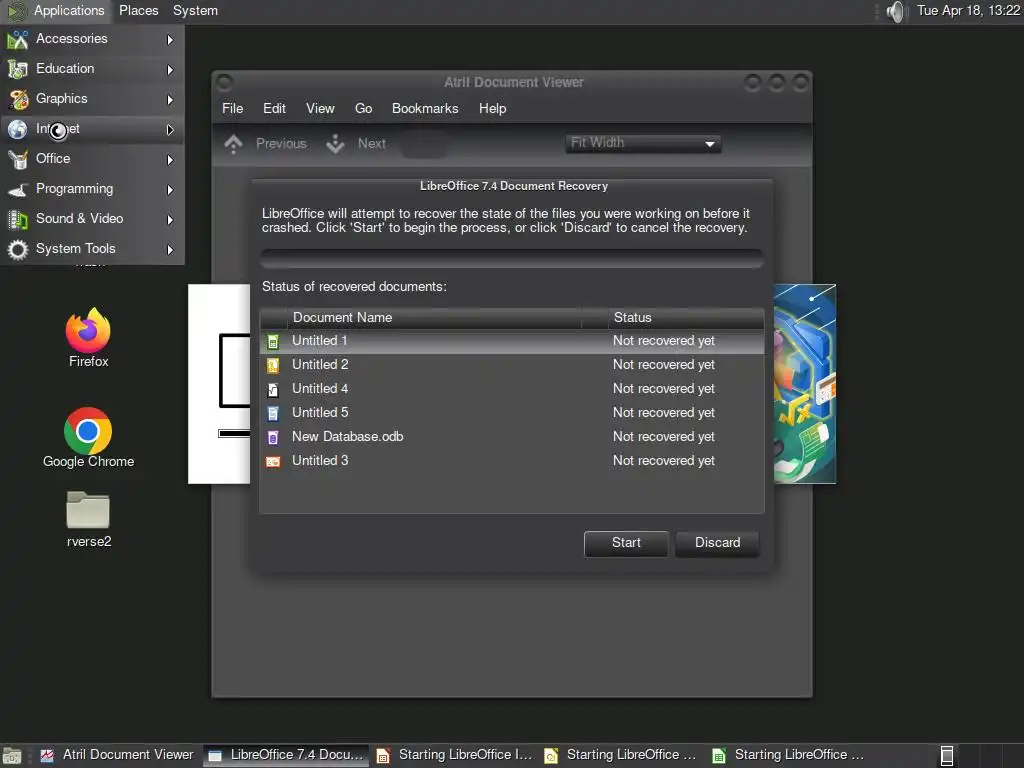Select the Untitled 2 row
This screenshot has width=1024, height=768.
click(512, 365)
